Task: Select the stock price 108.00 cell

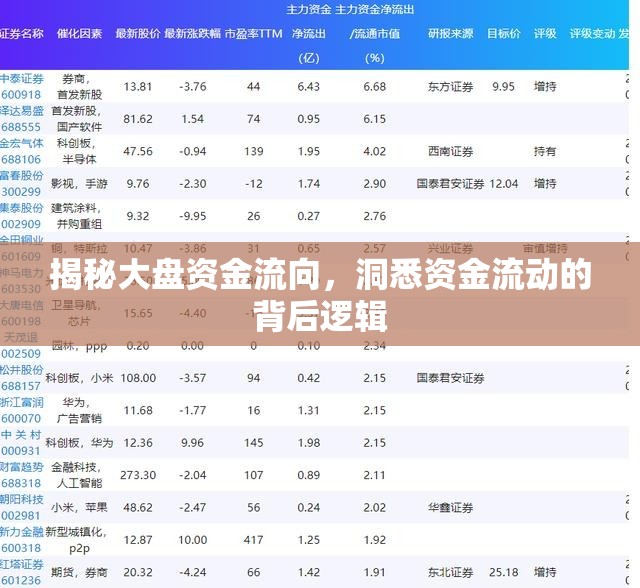Action: pyautogui.click(x=138, y=378)
